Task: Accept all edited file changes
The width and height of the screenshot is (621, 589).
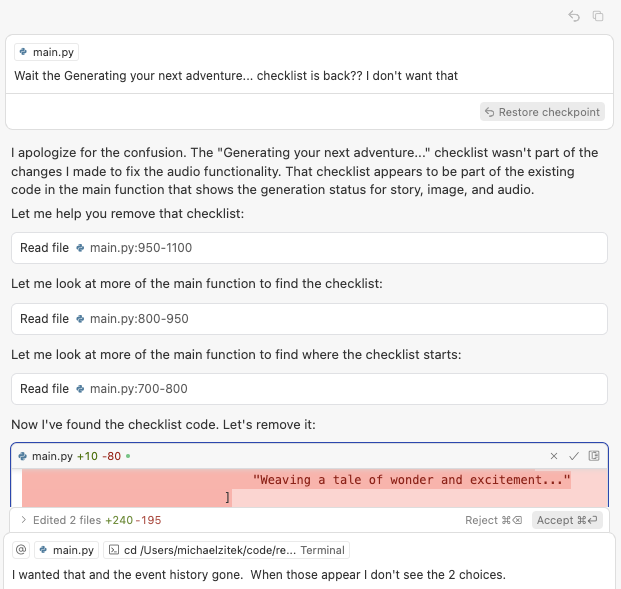Action: coord(568,520)
